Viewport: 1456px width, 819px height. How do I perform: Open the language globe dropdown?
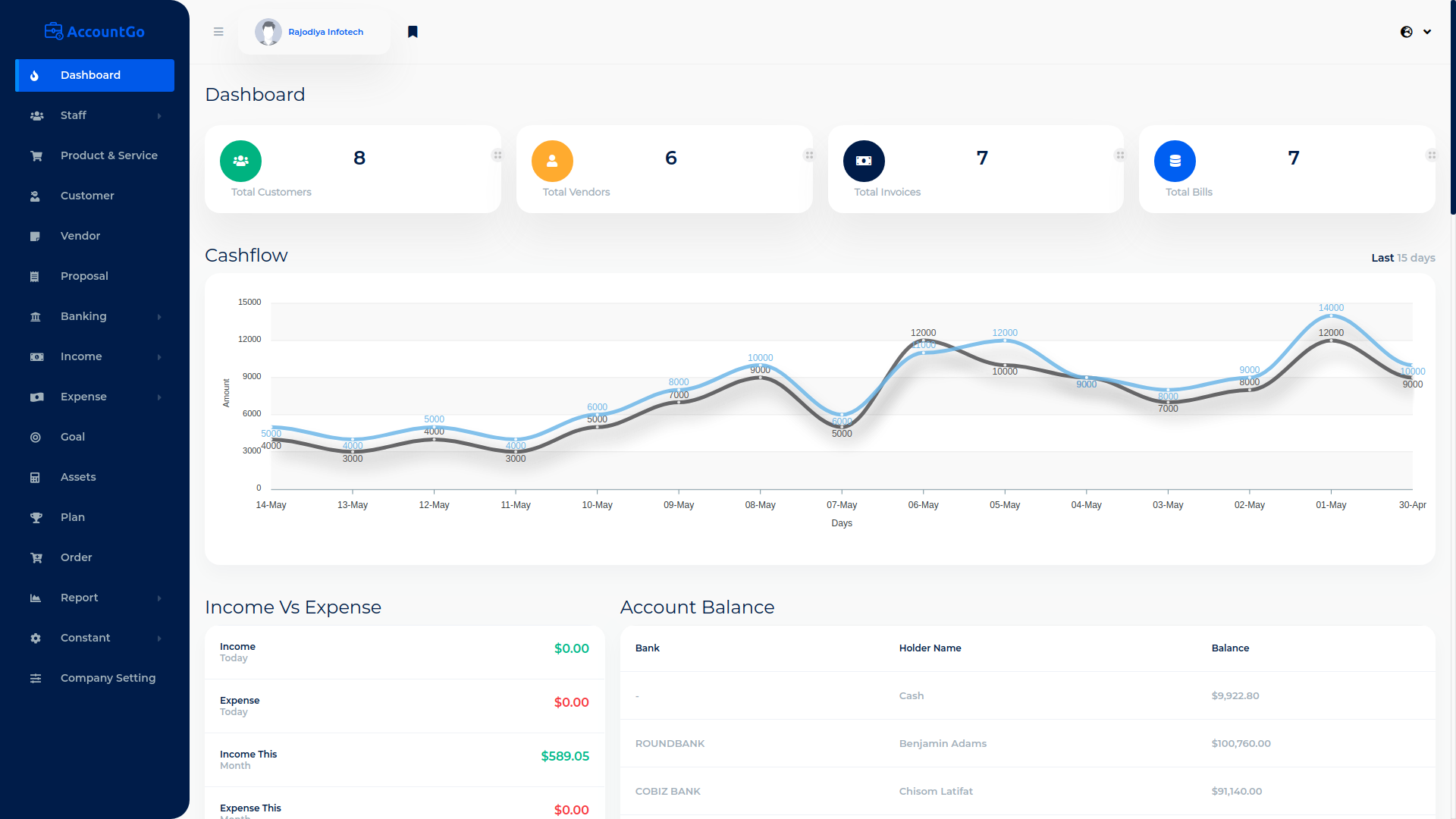pos(1415,32)
